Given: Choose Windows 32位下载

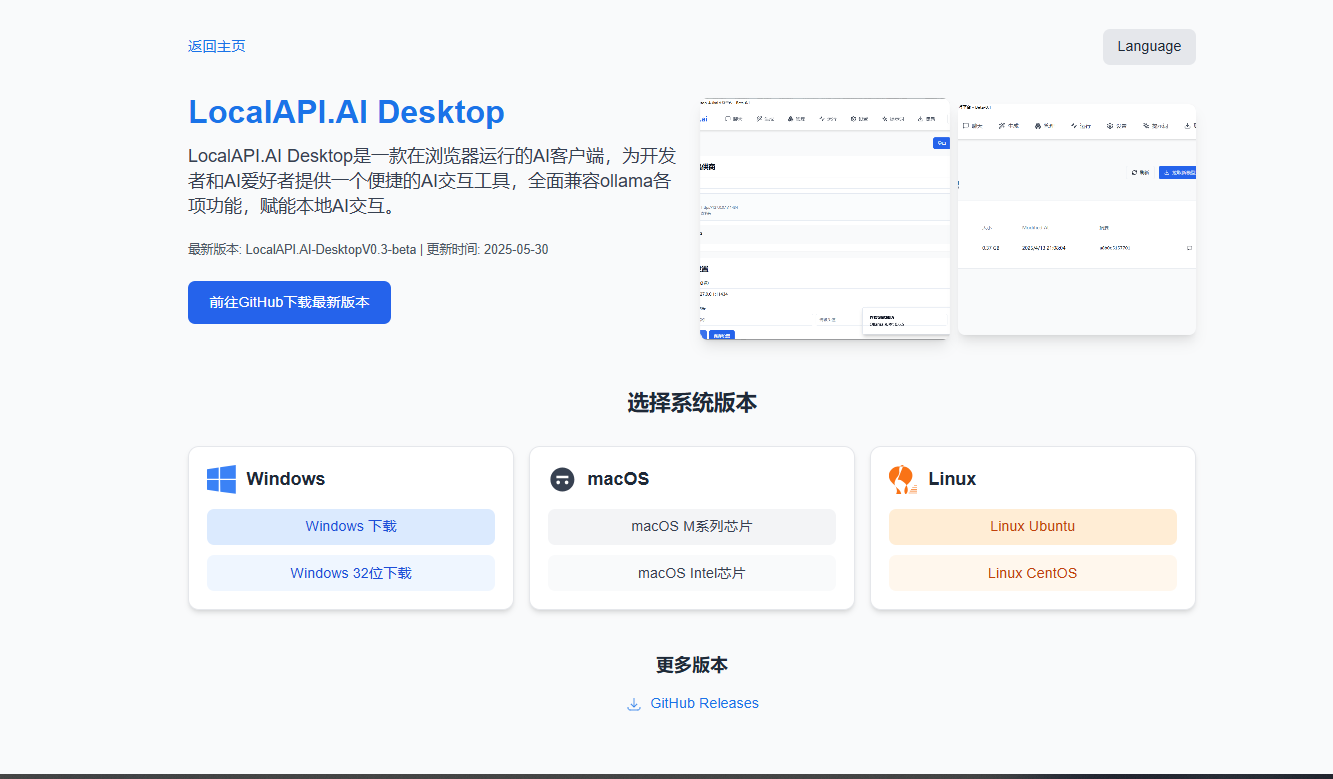Looking at the screenshot, I should click(351, 573).
